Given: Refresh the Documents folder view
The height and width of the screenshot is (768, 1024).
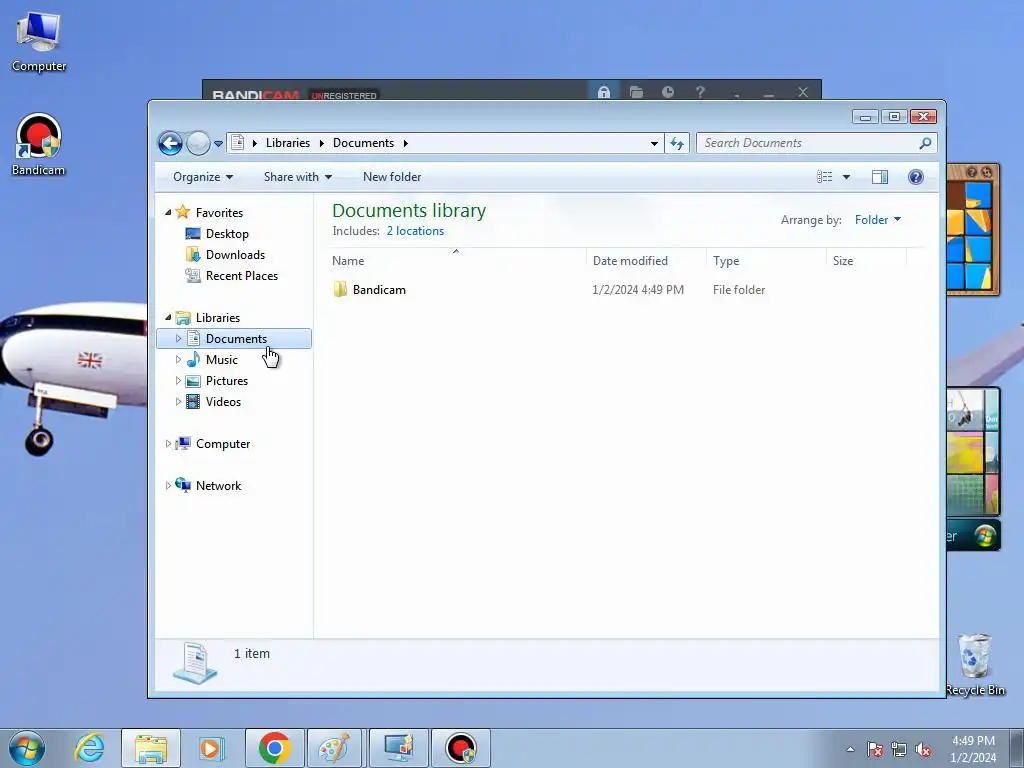Looking at the screenshot, I should pos(677,143).
